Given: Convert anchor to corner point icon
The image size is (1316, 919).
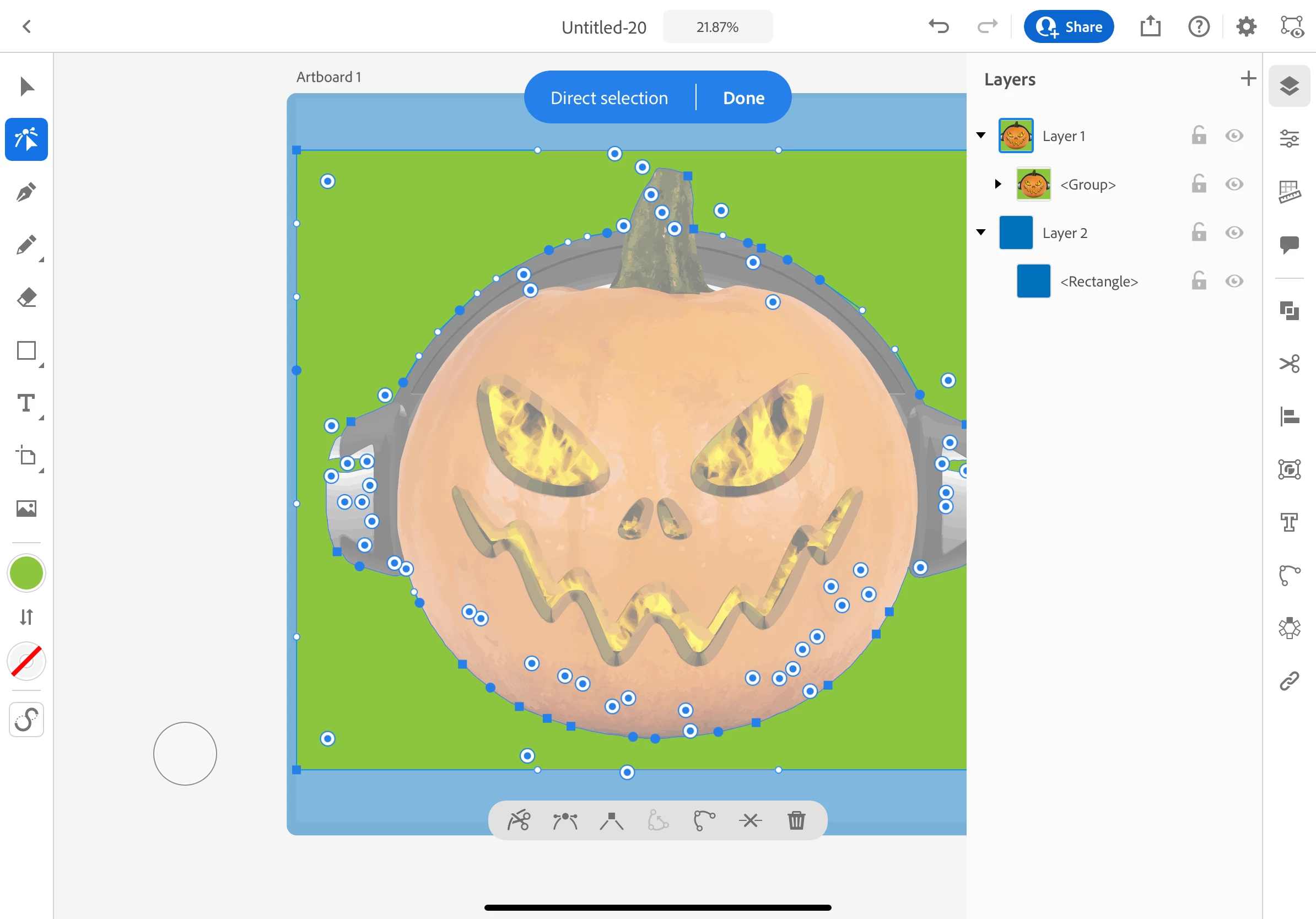Looking at the screenshot, I should (x=611, y=820).
